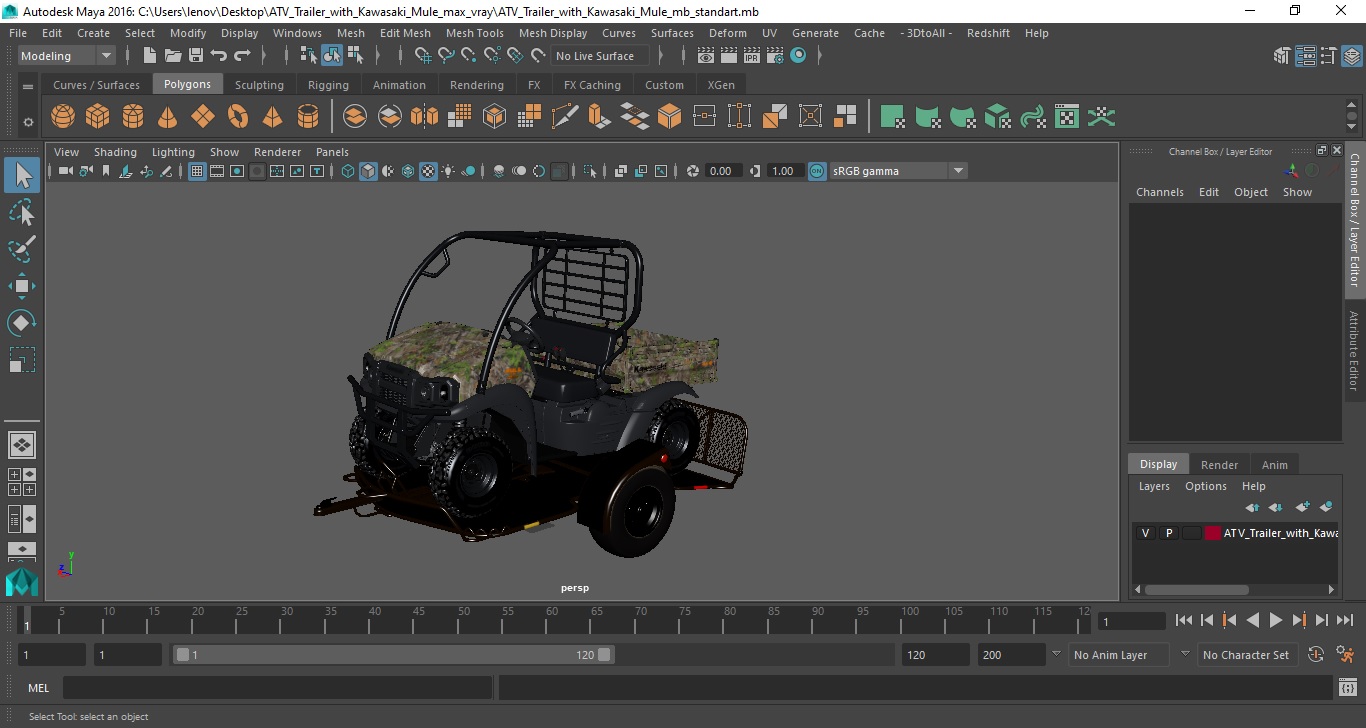This screenshot has height=728, width=1366.
Task: Click the MEL command input field
Action: point(278,688)
